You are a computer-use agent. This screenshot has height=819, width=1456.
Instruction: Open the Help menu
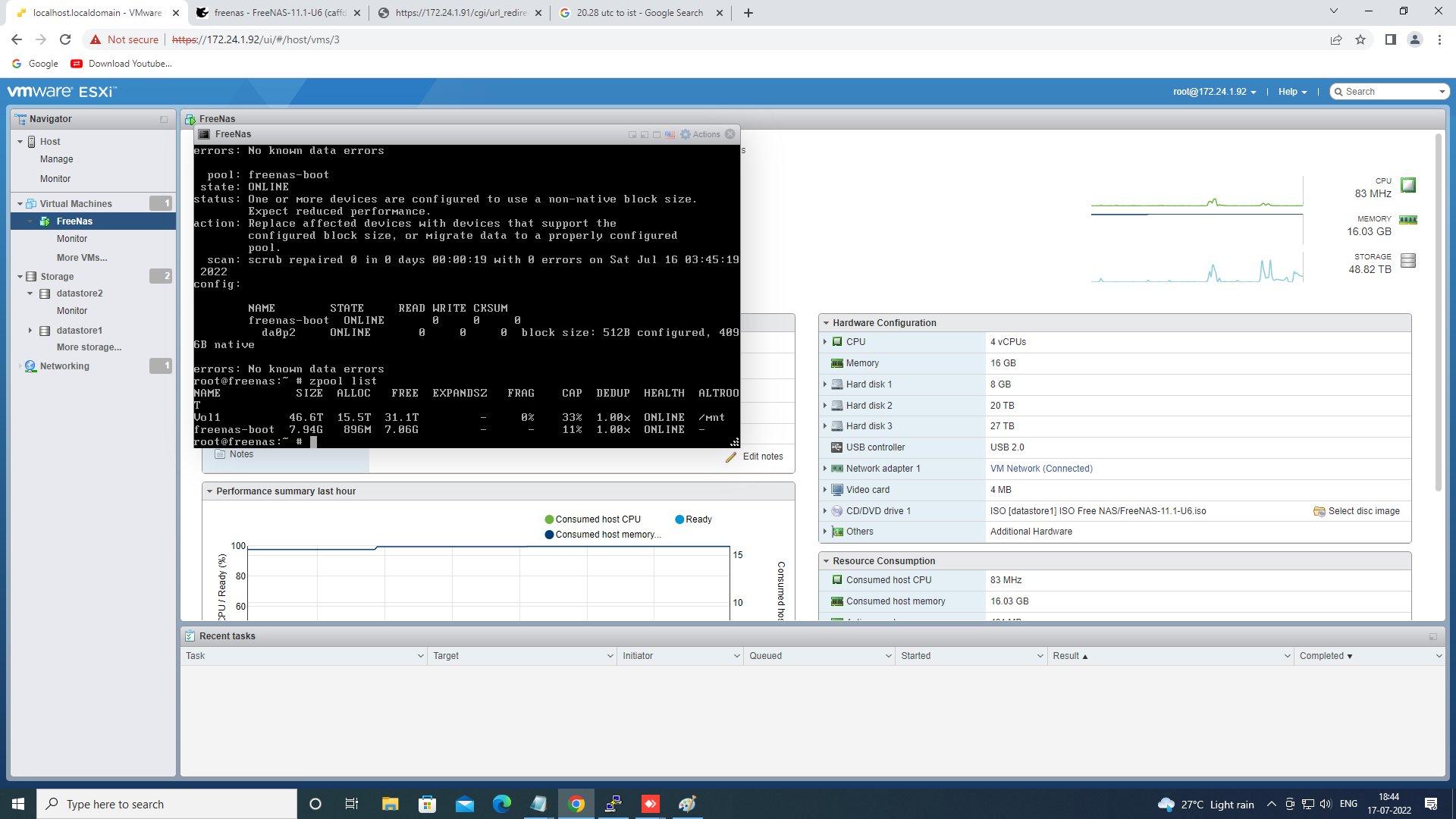(x=1292, y=92)
